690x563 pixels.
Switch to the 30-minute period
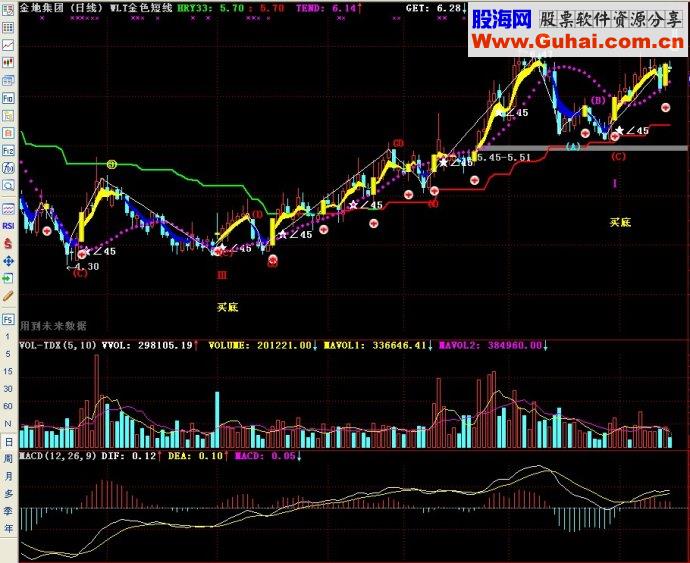click(x=7, y=389)
